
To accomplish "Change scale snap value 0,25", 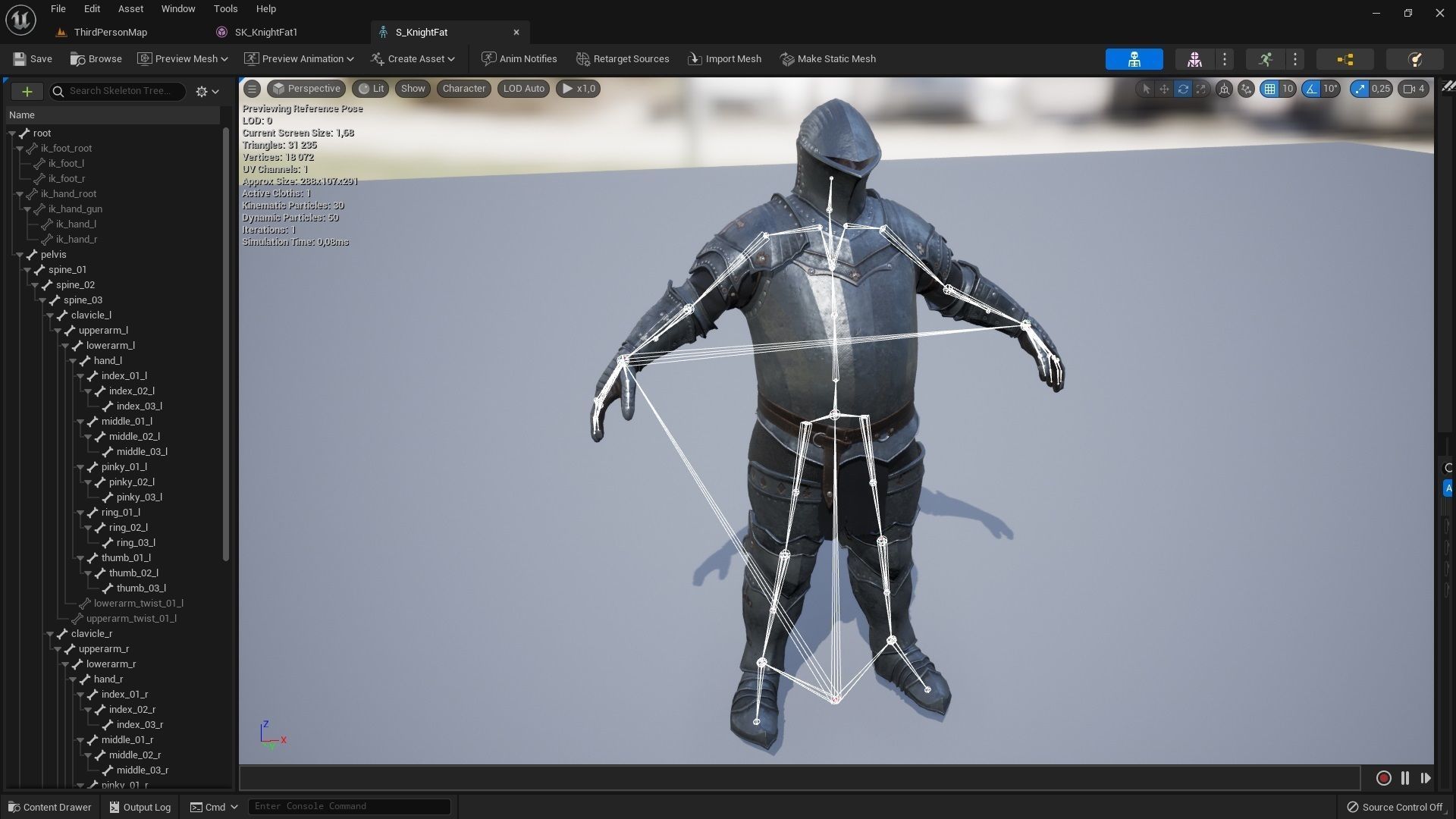I will [x=1381, y=89].
